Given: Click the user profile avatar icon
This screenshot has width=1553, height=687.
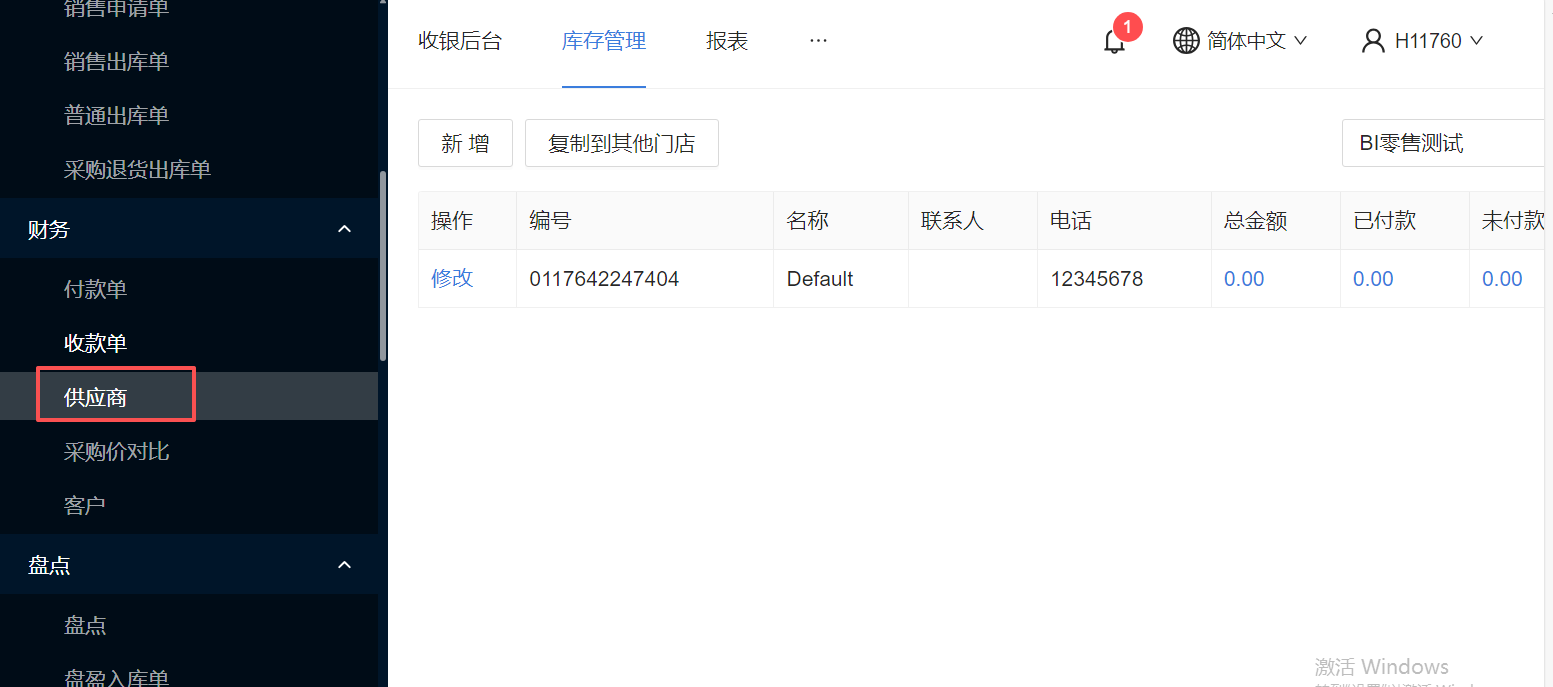Looking at the screenshot, I should tap(1373, 41).
